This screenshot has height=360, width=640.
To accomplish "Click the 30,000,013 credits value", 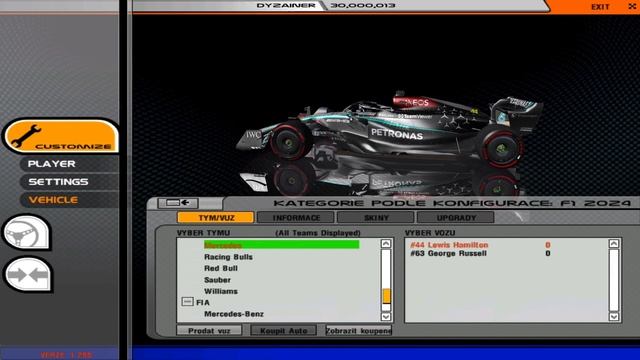I will [362, 5].
